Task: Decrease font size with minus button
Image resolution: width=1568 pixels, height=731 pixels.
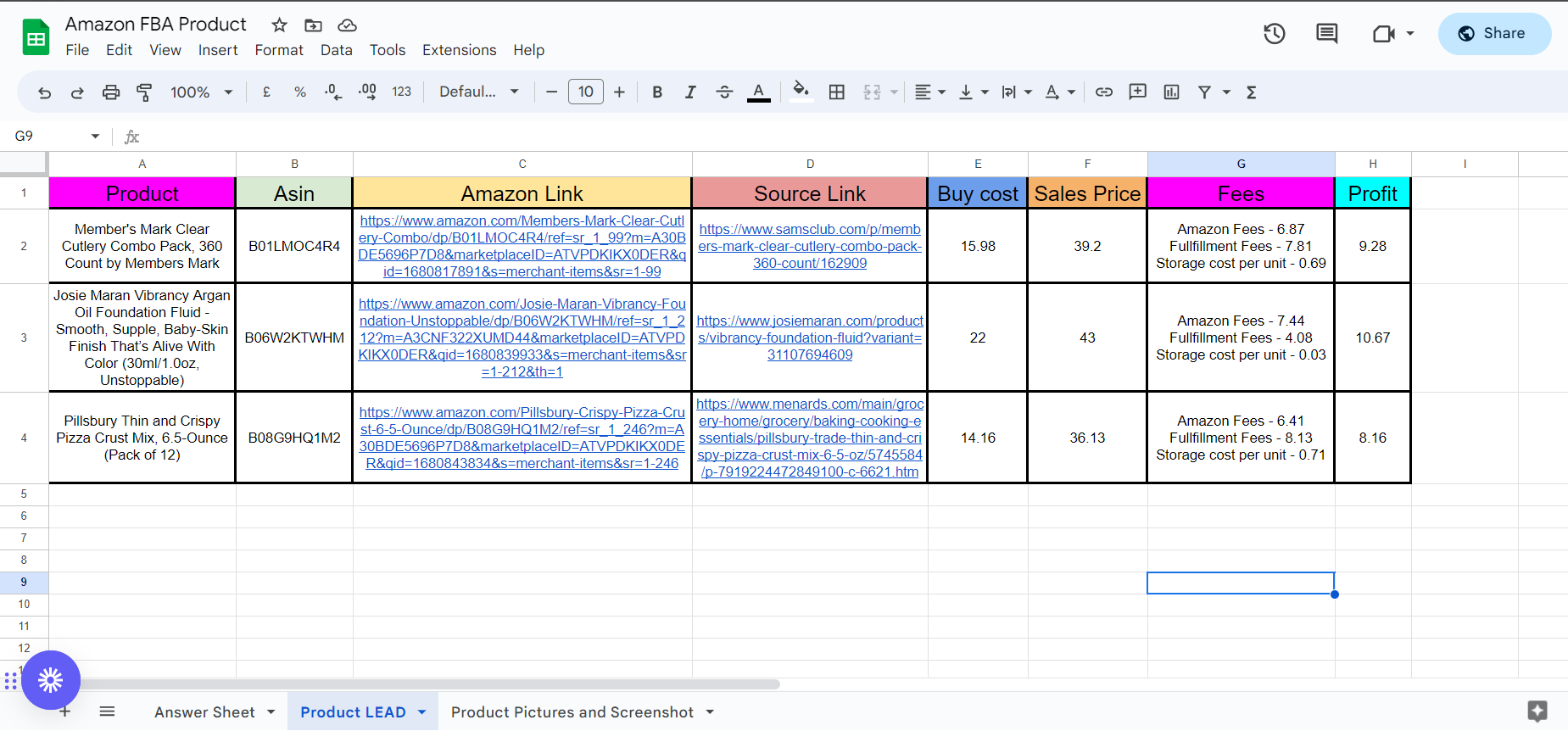Action: point(552,92)
